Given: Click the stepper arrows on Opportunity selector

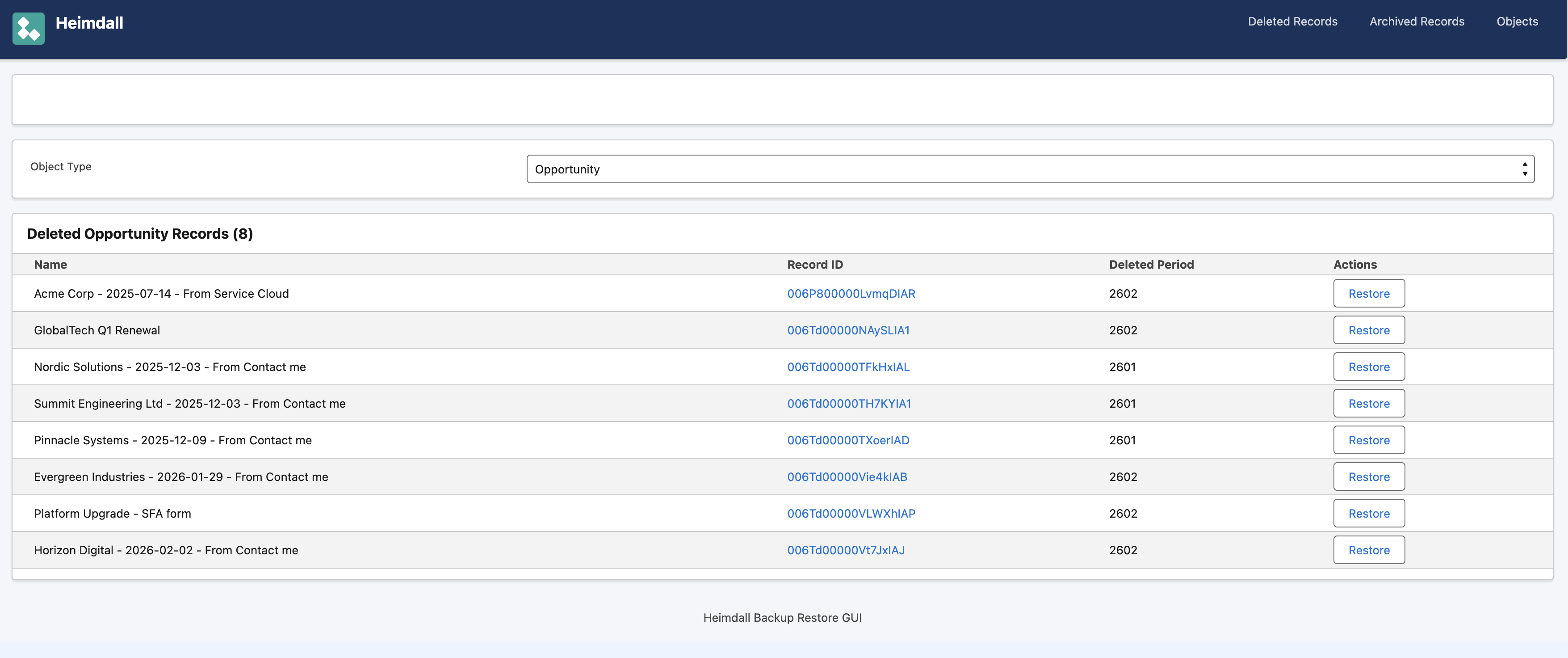Looking at the screenshot, I should [x=1524, y=169].
